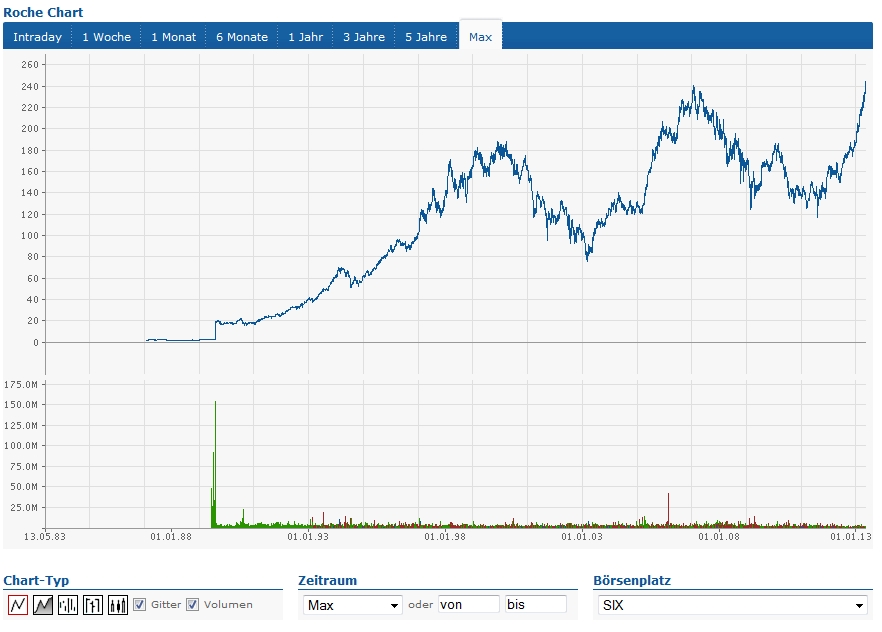Click the Chart-Typ section heading

[x=36, y=580]
